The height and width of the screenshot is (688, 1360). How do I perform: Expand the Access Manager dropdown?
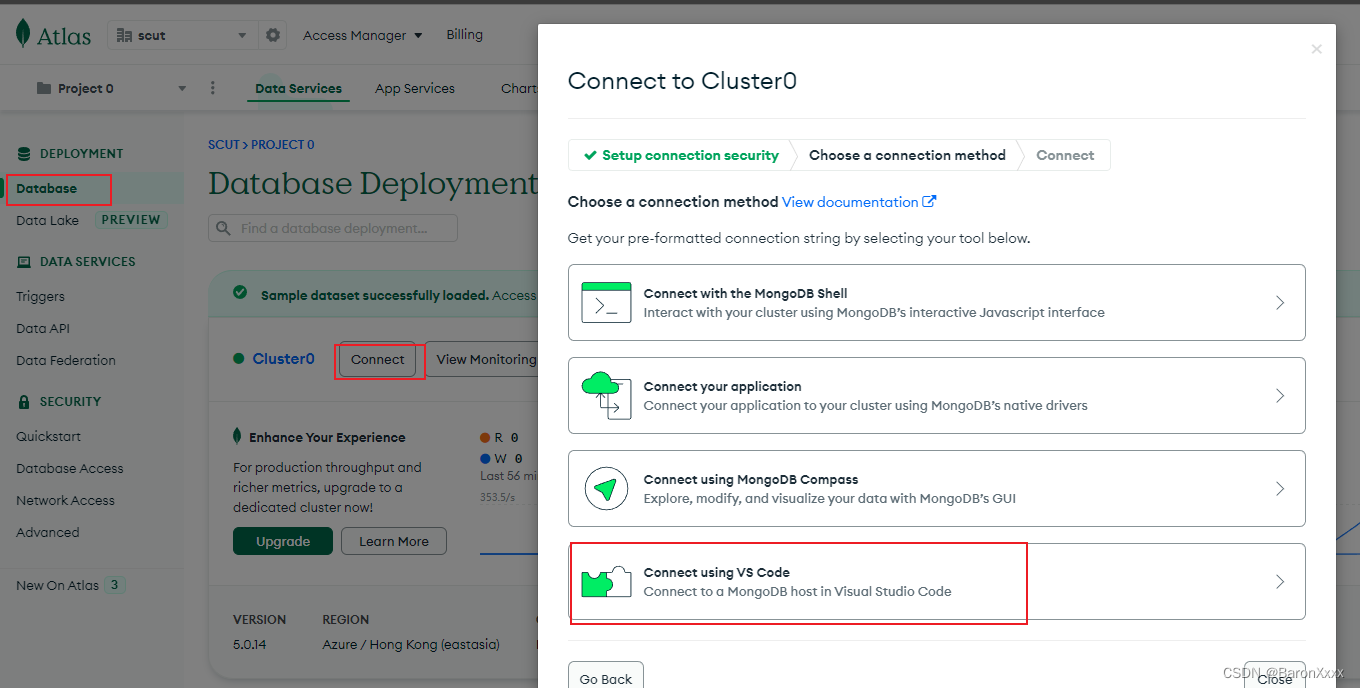click(x=362, y=35)
